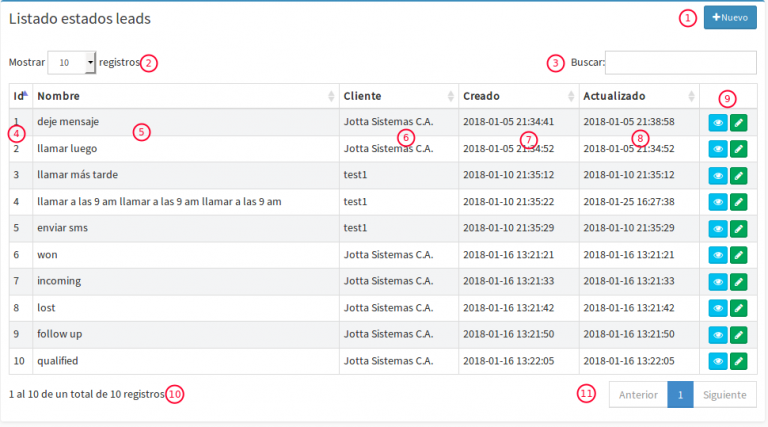Viewport: 768px width, 427px height.
Task: Sort the table by the Id column
Action: (19, 96)
